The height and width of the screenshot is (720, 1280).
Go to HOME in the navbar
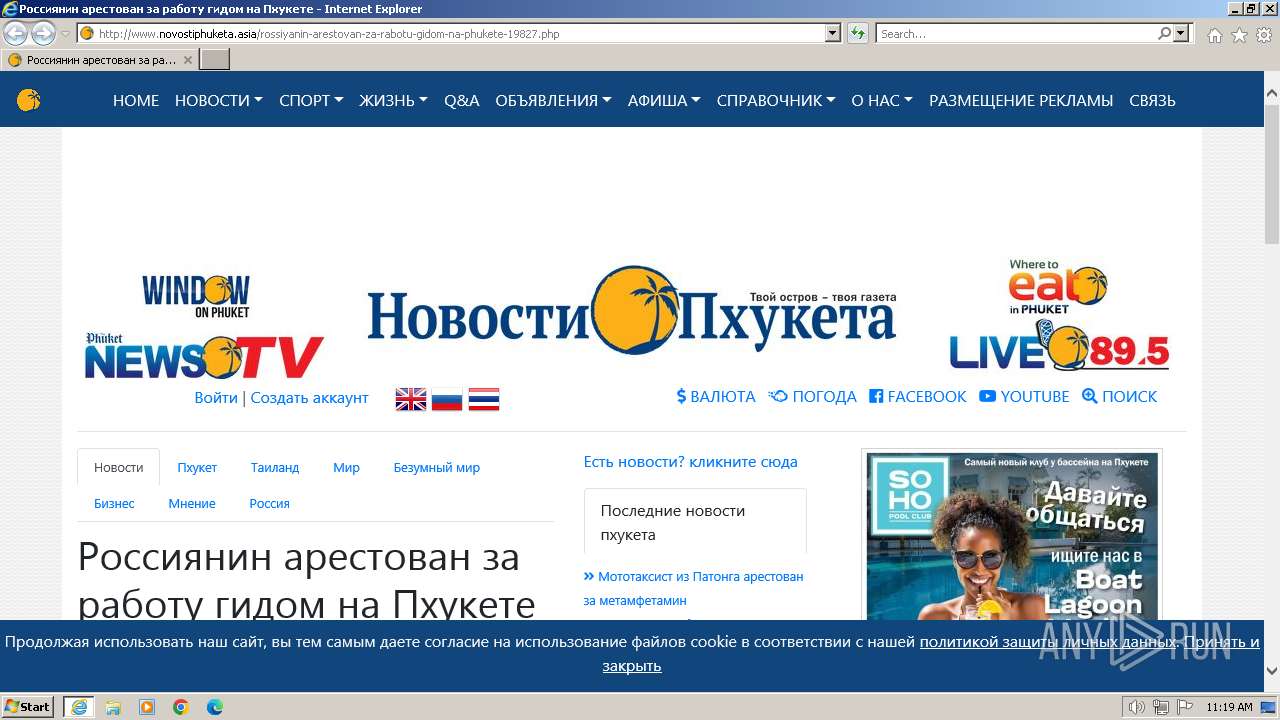click(x=136, y=100)
